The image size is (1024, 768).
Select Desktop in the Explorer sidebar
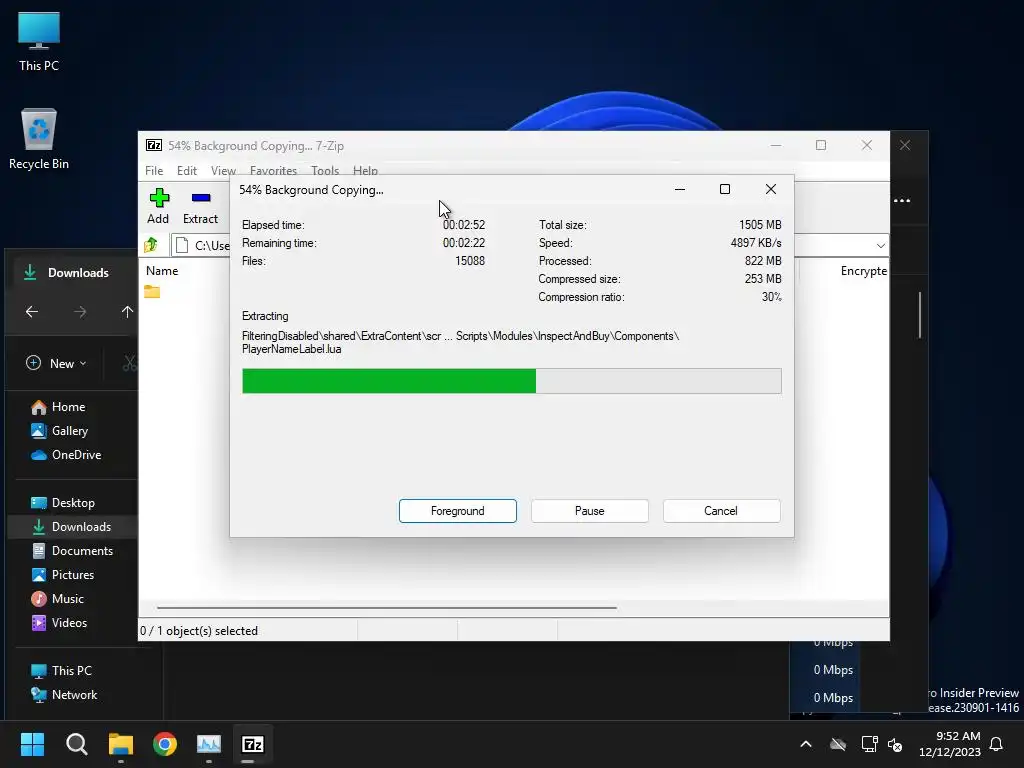(x=73, y=503)
